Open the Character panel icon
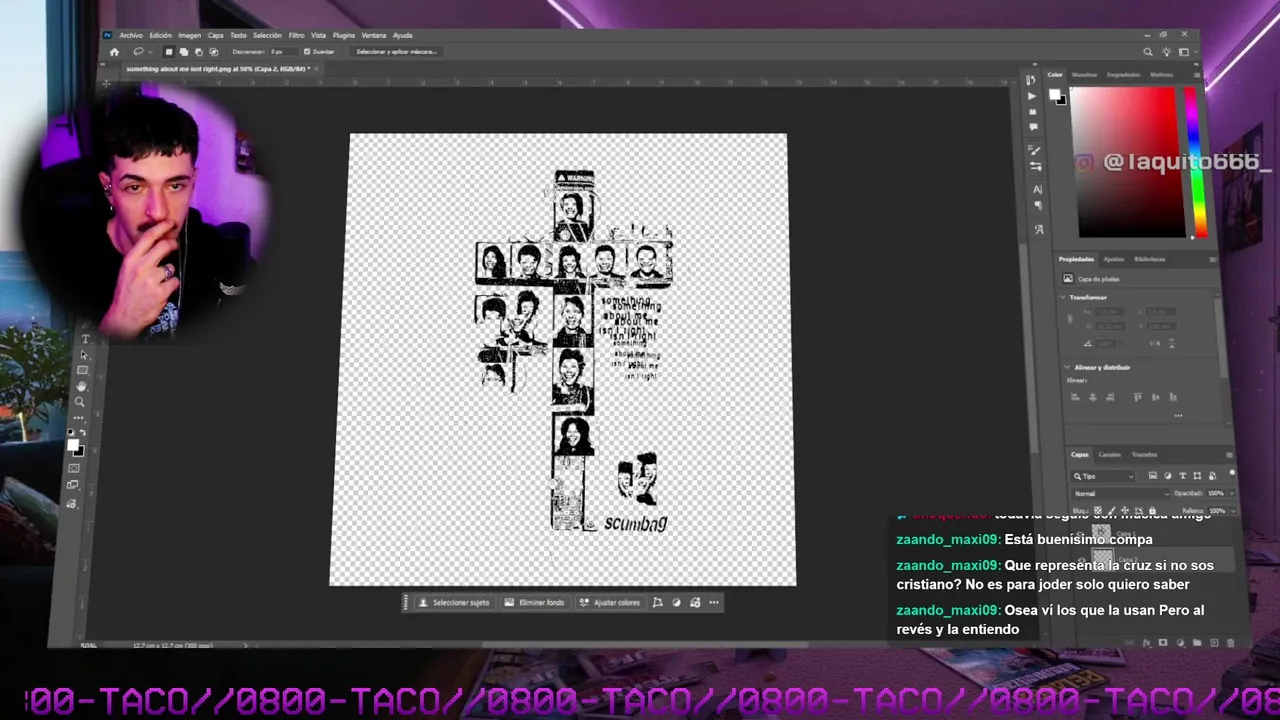Viewport: 1280px width, 720px height. [1037, 189]
